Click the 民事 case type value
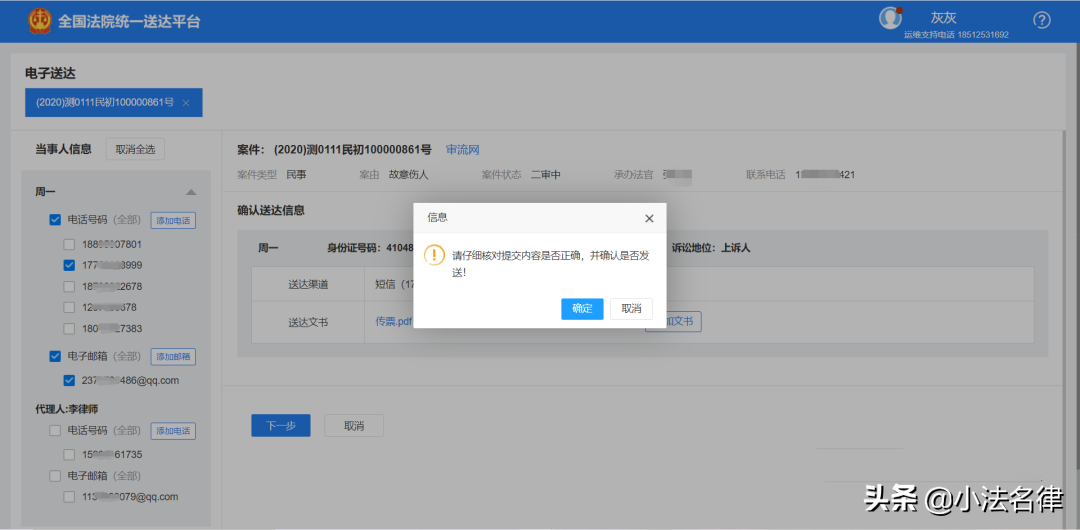The width and height of the screenshot is (1080, 530). (297, 174)
